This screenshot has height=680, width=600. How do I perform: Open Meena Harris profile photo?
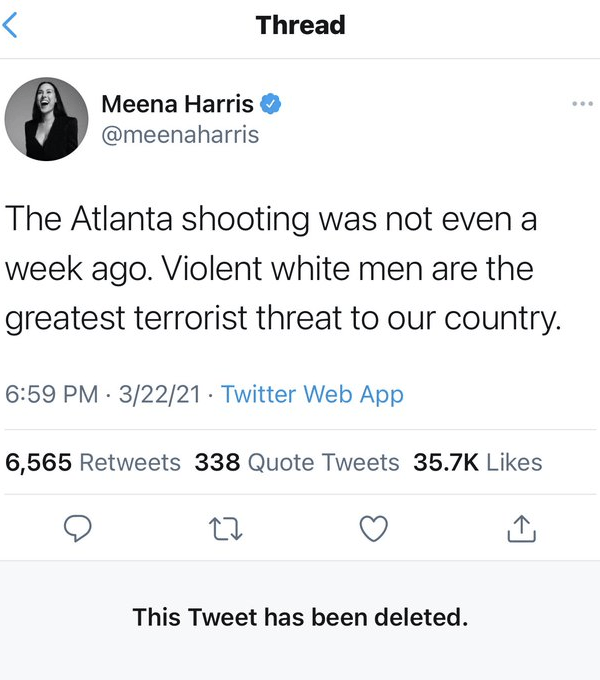pos(47,118)
